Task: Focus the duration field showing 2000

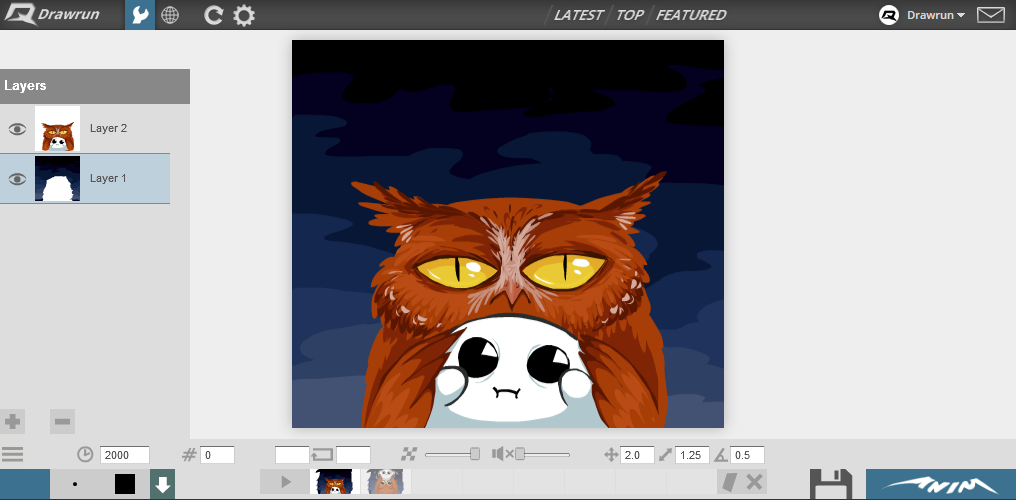Action: coord(125,455)
